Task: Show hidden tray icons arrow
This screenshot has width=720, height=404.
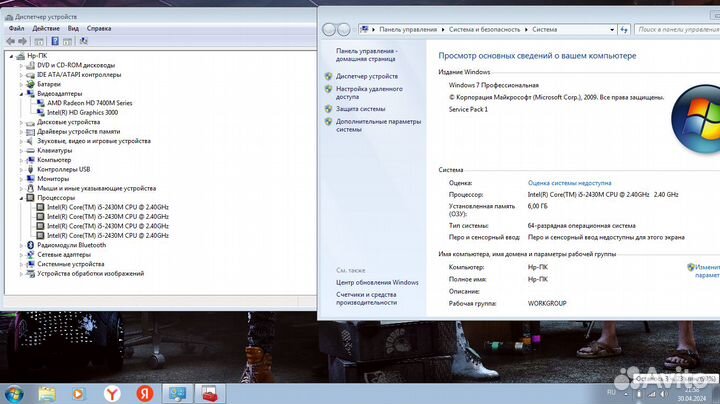Action: point(625,394)
